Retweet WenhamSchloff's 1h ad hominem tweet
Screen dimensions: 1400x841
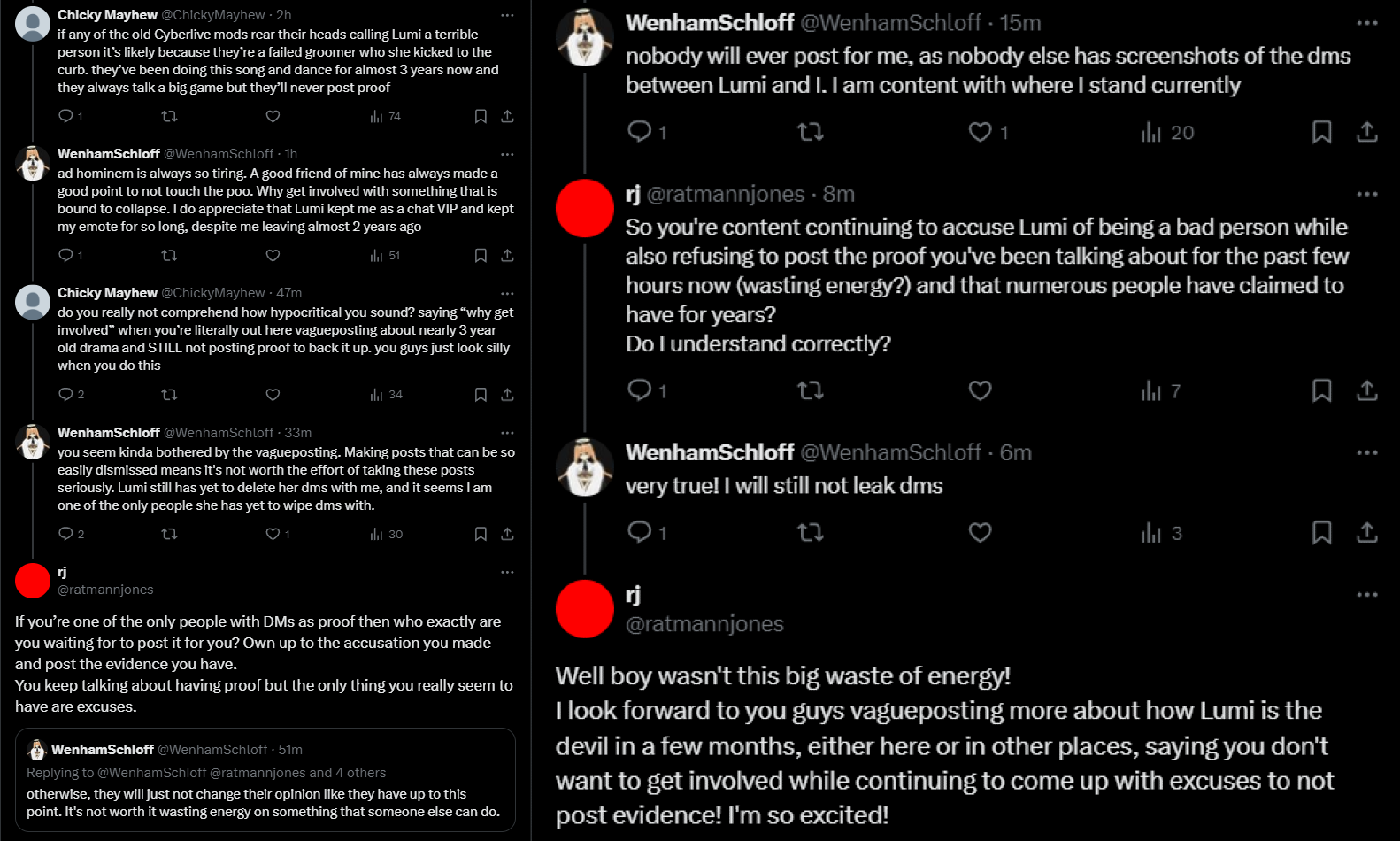[169, 255]
